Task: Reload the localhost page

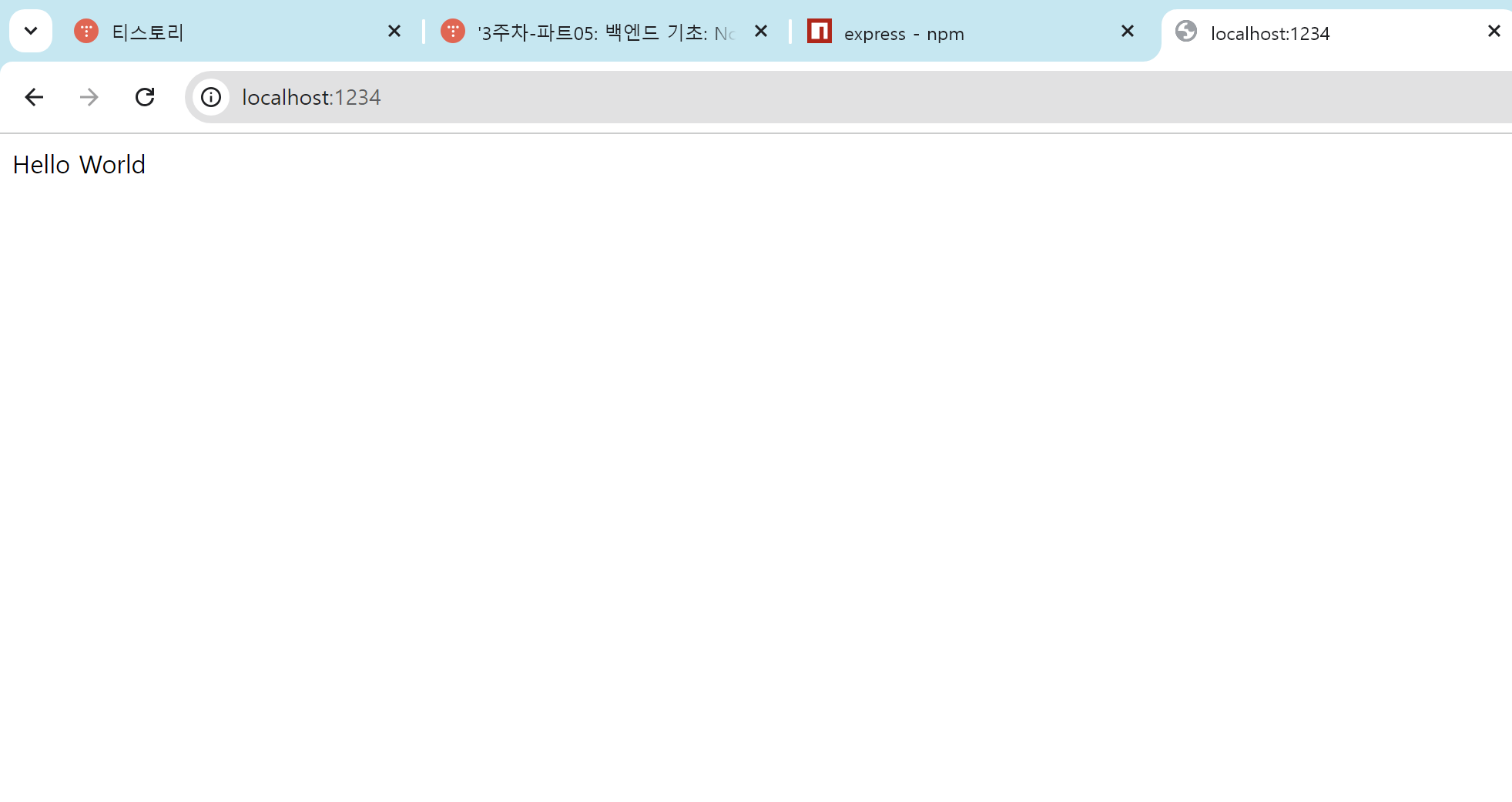Action: (145, 97)
